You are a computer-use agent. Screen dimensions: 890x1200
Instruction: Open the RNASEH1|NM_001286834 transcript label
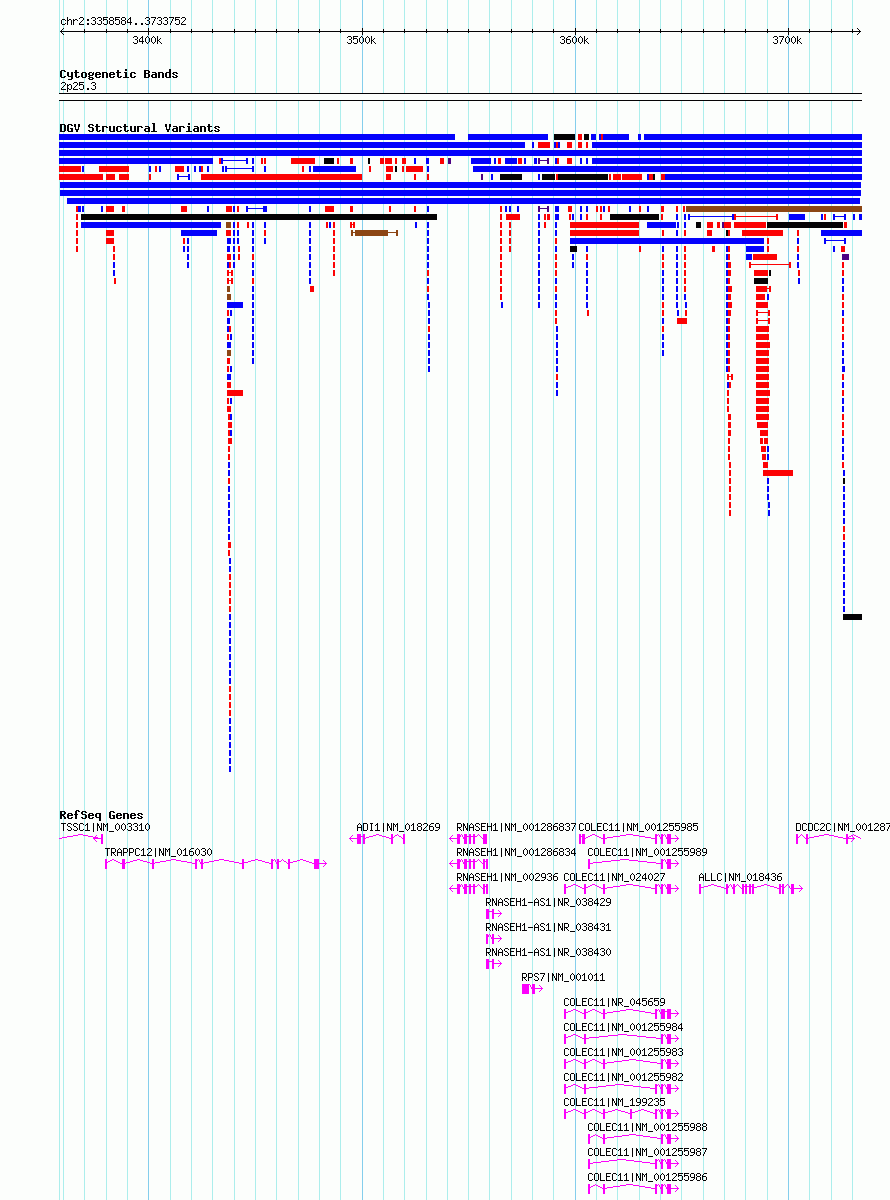(x=516, y=852)
